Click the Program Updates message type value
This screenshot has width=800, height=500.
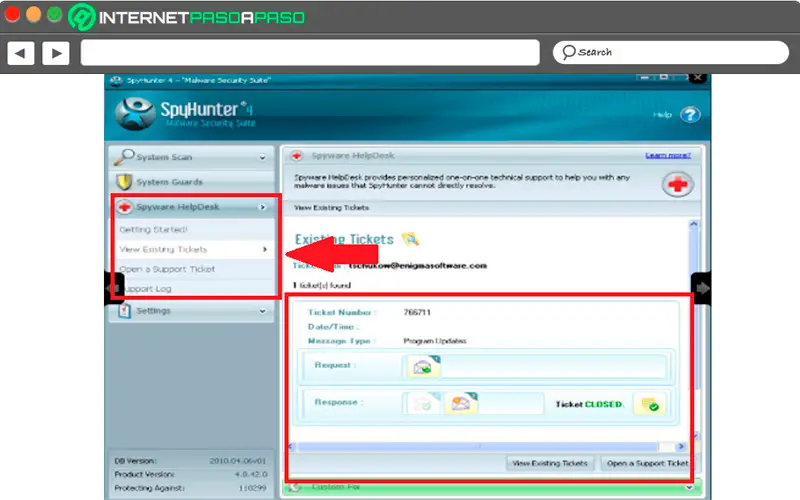(x=435, y=341)
